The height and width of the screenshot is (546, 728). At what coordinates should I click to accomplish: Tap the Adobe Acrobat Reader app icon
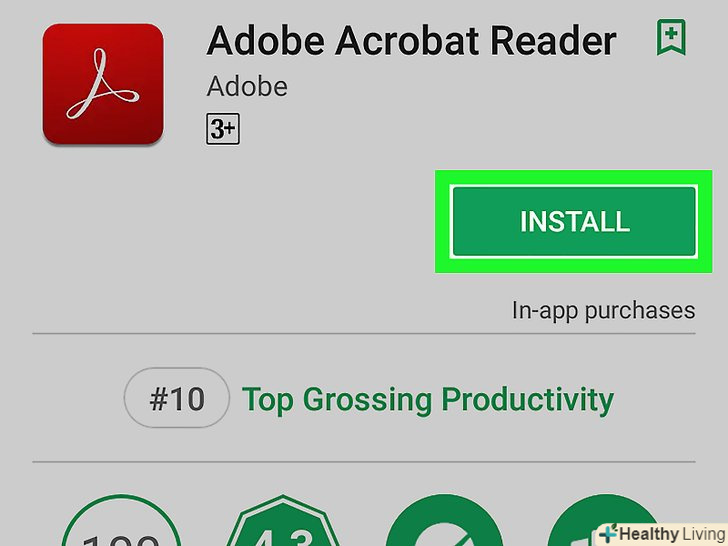point(103,84)
